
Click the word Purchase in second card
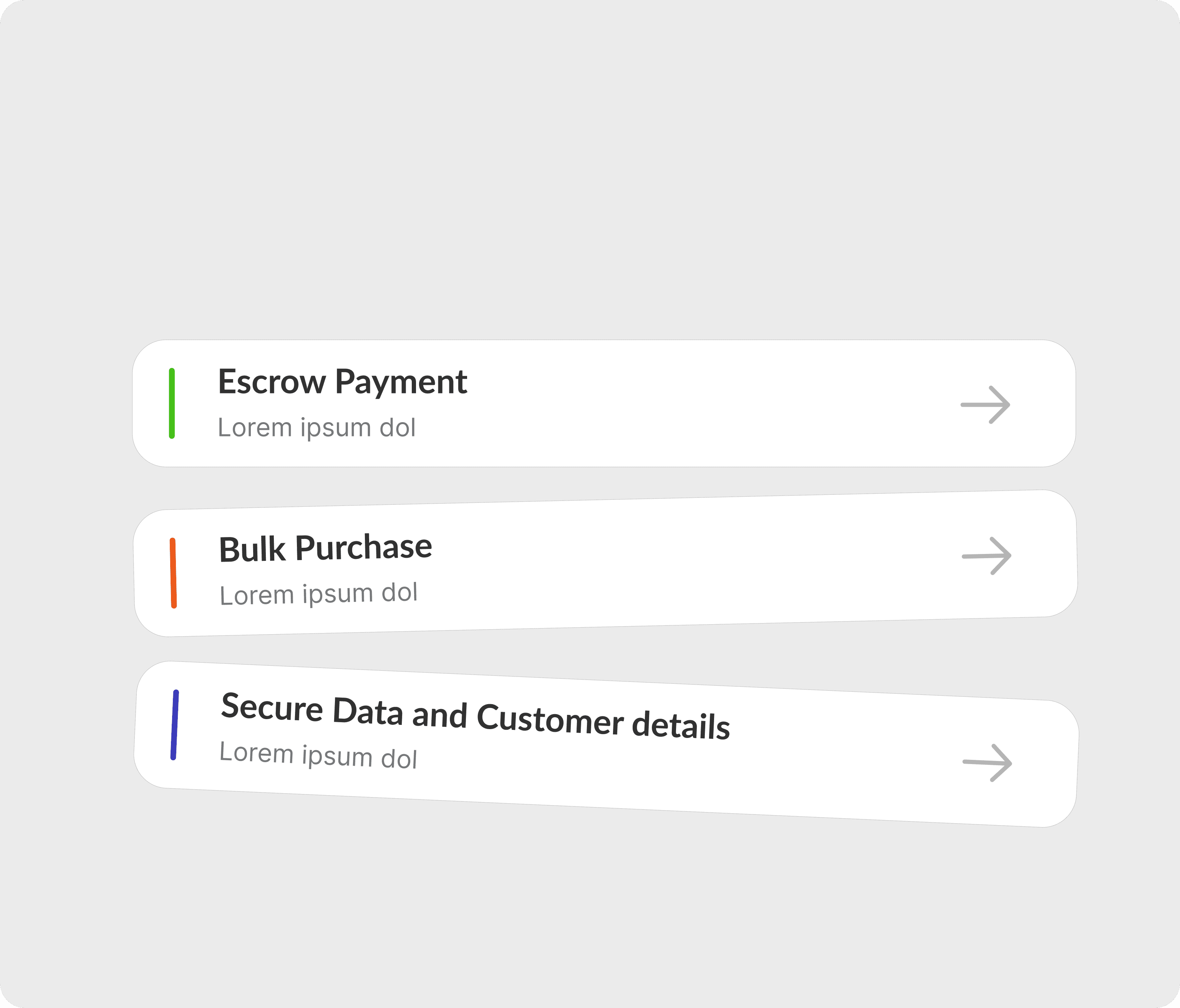(364, 547)
